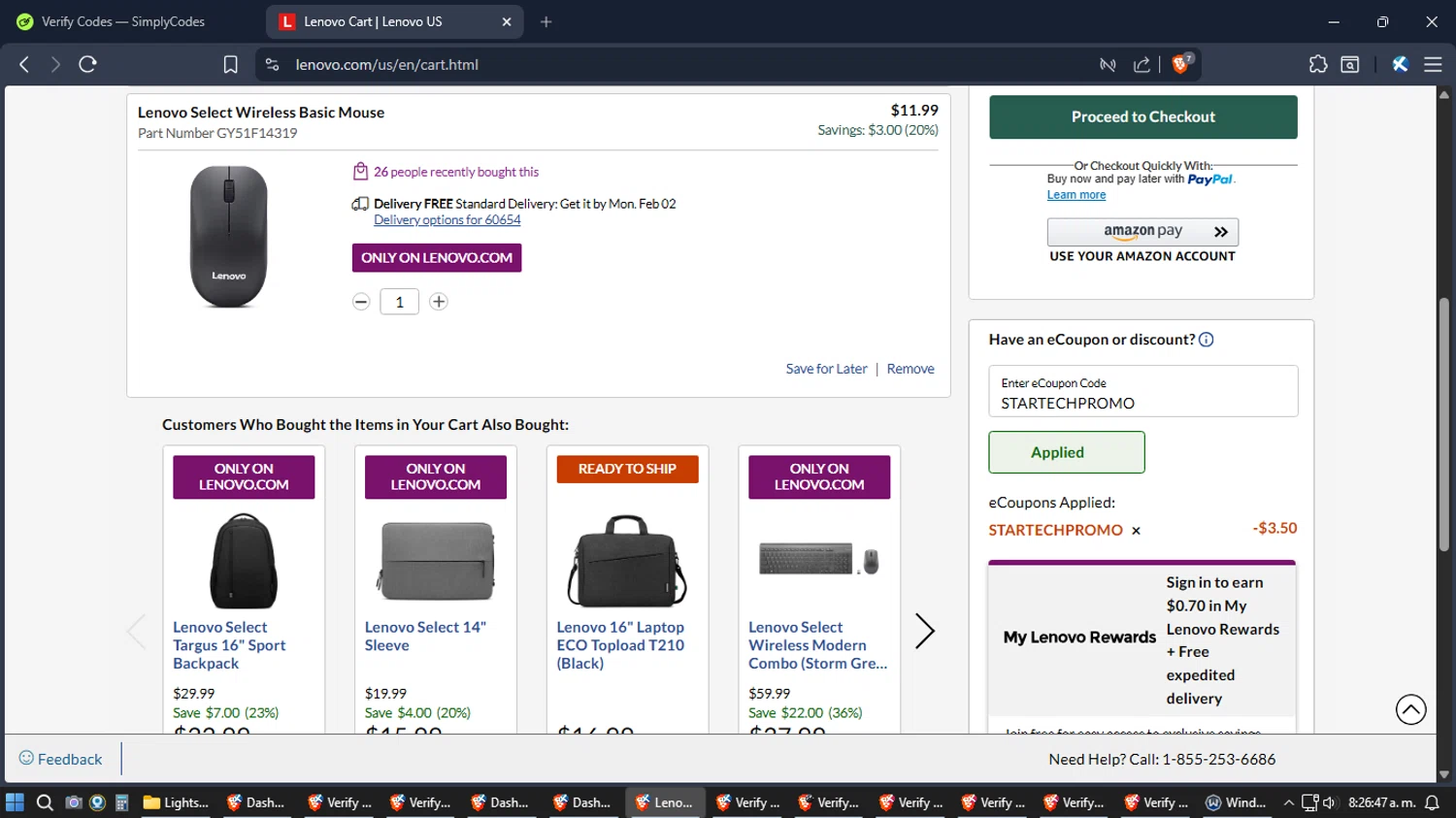
Task: Open the Feedback button
Action: coord(60,759)
